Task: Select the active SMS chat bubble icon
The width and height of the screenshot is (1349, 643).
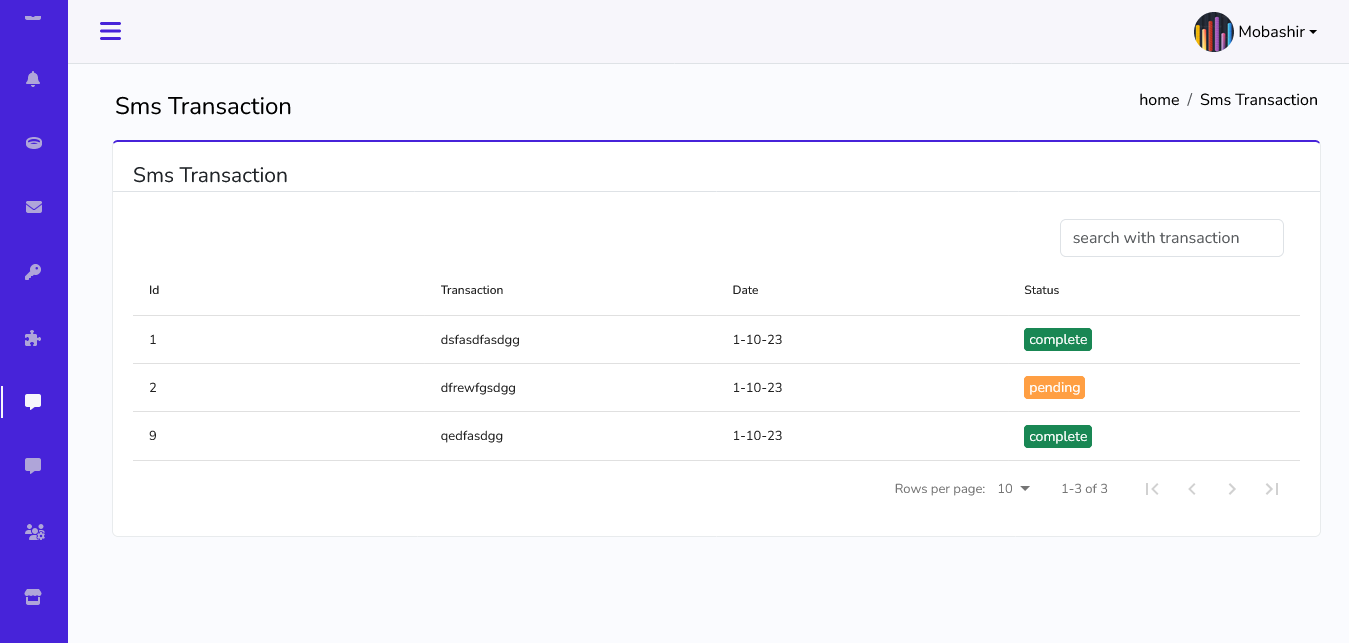Action: (33, 401)
